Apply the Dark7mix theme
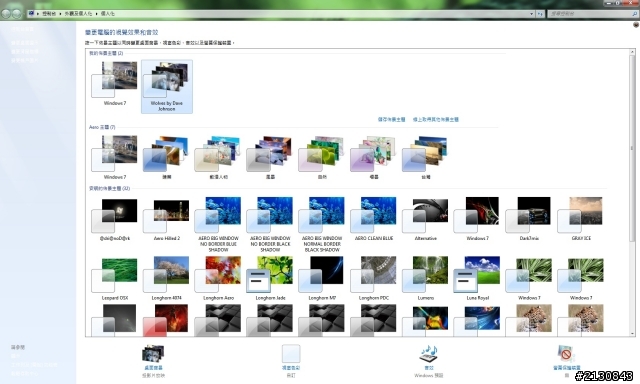Image resolution: width=640 pixels, height=384 pixels. point(529,219)
